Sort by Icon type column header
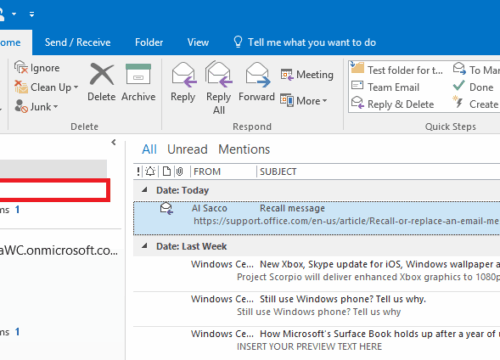Image resolution: width=500 pixels, height=360 pixels. coord(167,171)
